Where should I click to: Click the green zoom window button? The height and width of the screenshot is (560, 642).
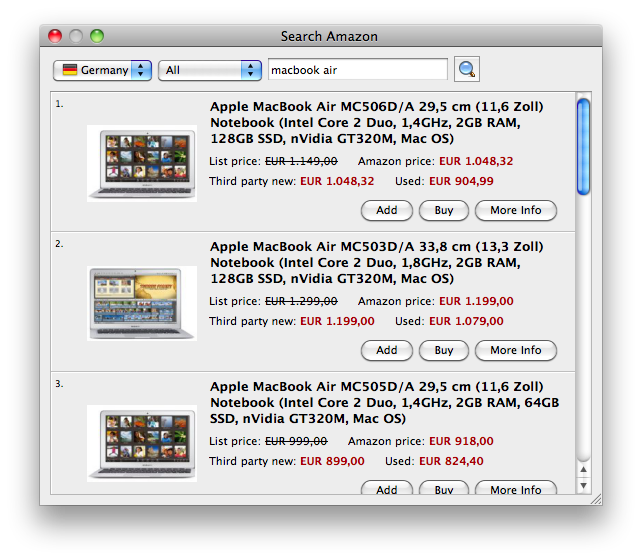point(97,36)
